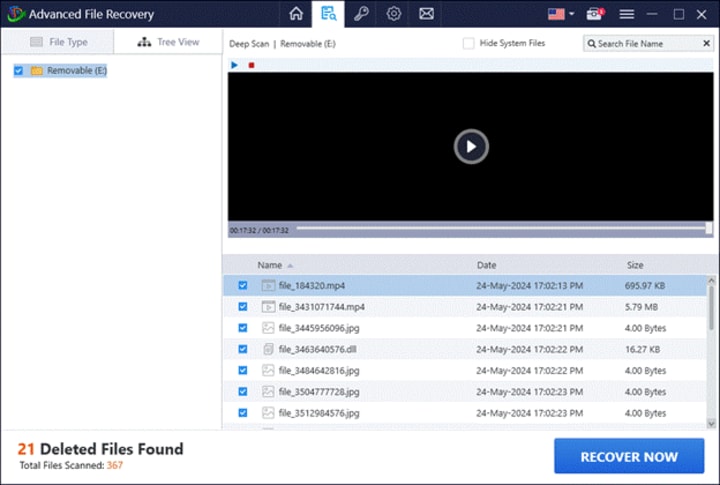
Task: Click the 695.97 KB size value
Action: coord(645,286)
